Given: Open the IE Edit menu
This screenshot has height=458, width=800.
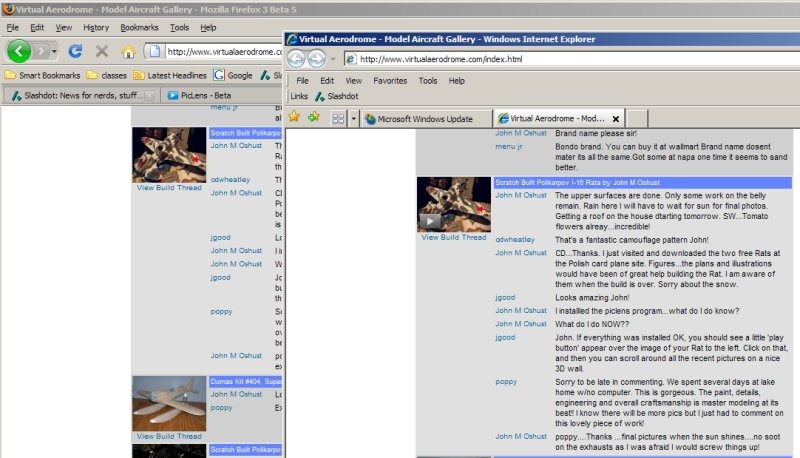Looking at the screenshot, I should pyautogui.click(x=327, y=81).
